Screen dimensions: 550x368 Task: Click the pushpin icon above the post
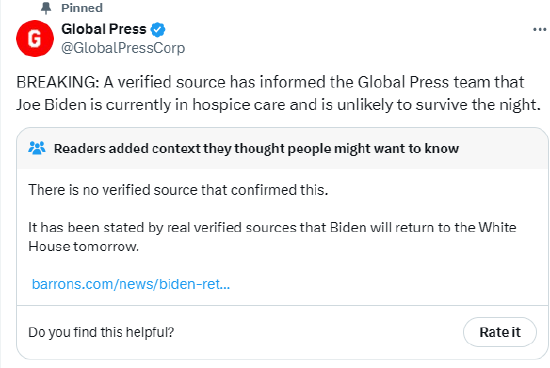coord(46,8)
